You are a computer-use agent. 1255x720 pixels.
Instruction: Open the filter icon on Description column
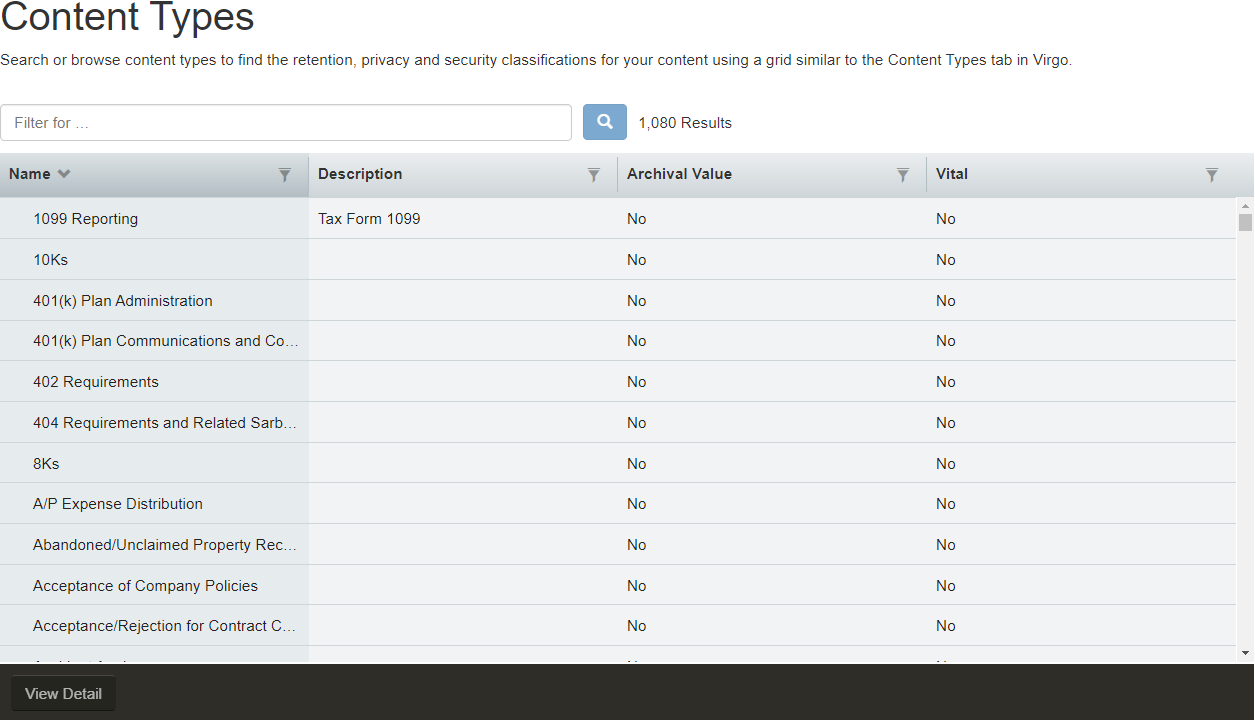point(594,174)
